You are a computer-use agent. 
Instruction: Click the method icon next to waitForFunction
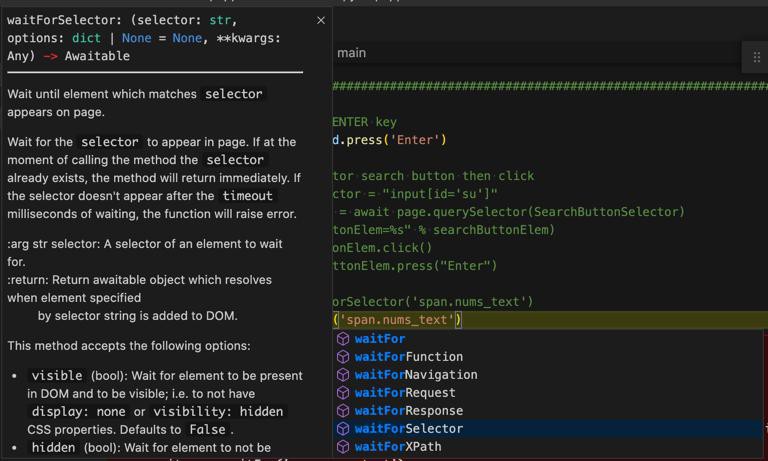tap(343, 357)
